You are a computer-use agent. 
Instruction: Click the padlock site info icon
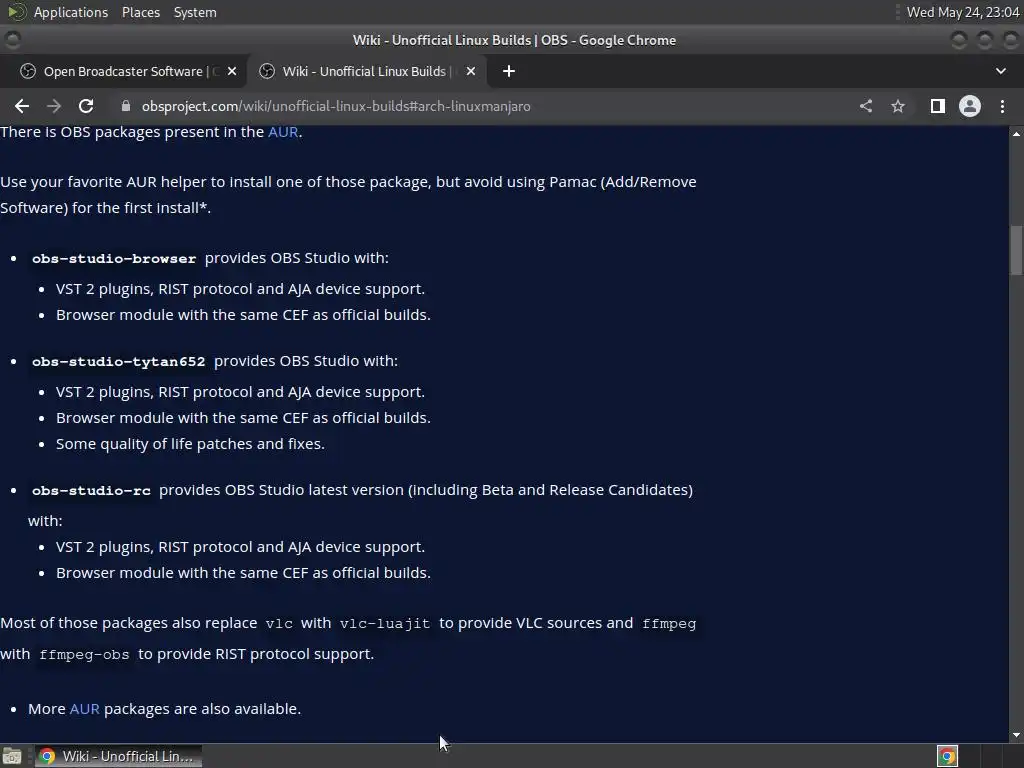pos(126,106)
